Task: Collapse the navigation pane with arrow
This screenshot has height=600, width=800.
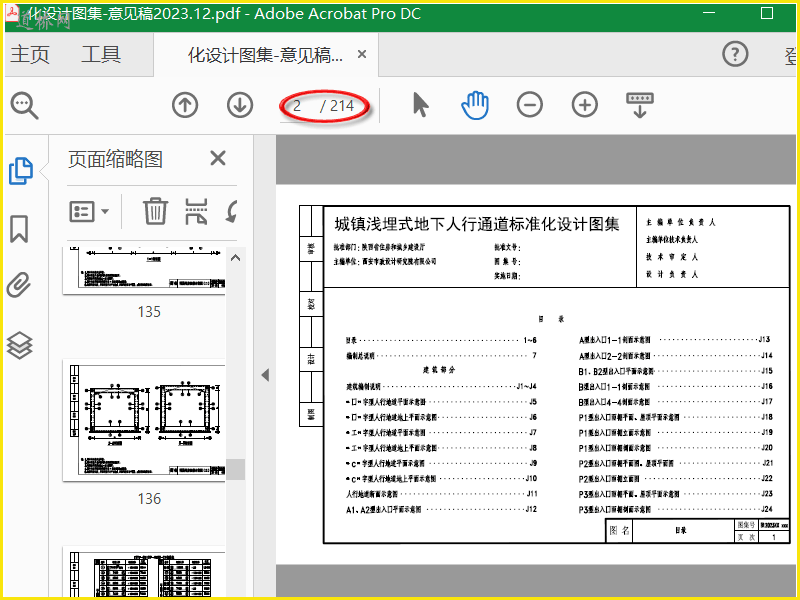Action: (x=265, y=376)
